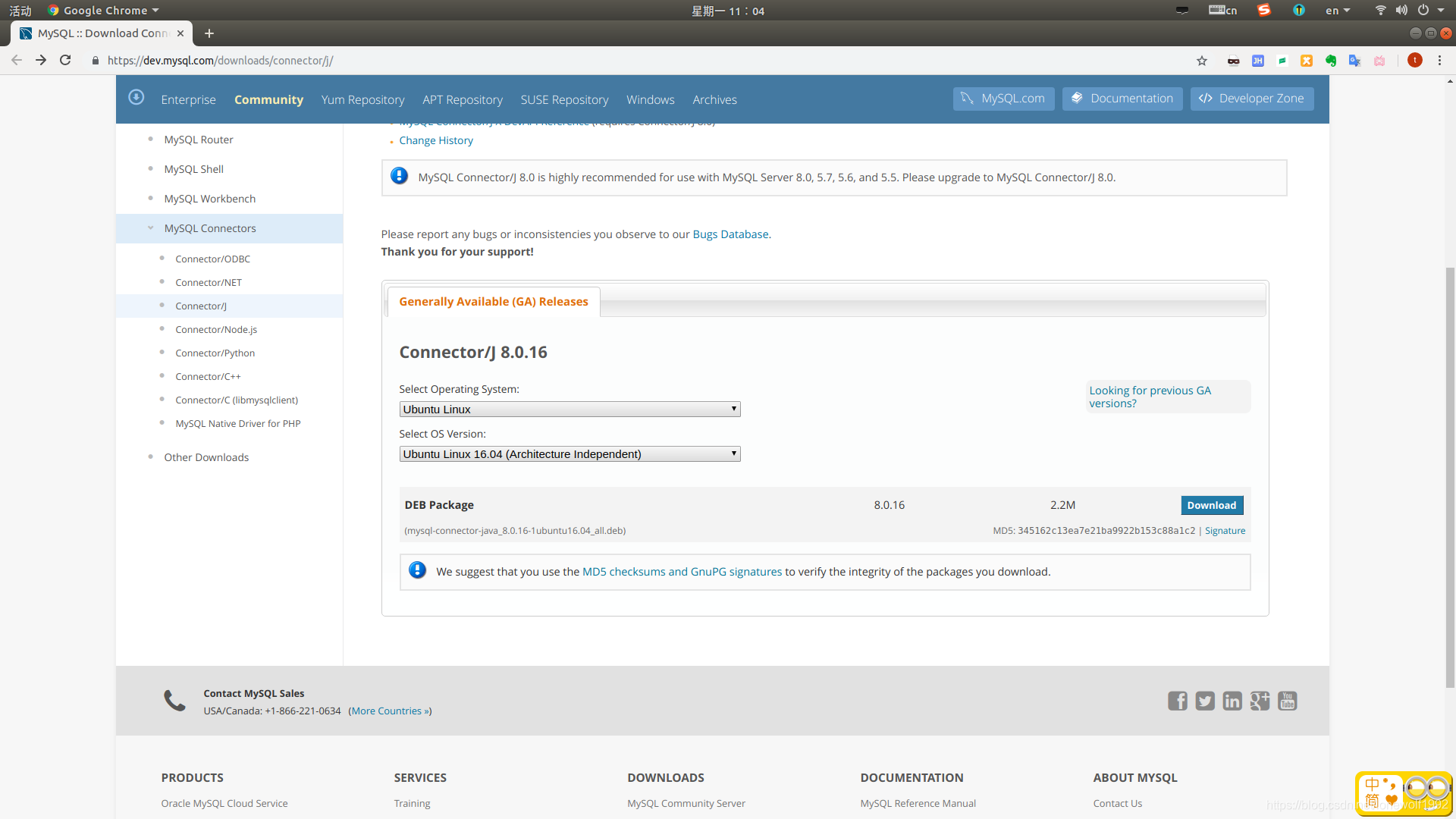Open Connector/ODBC in sidebar
This screenshot has width=1456, height=819.
212,259
